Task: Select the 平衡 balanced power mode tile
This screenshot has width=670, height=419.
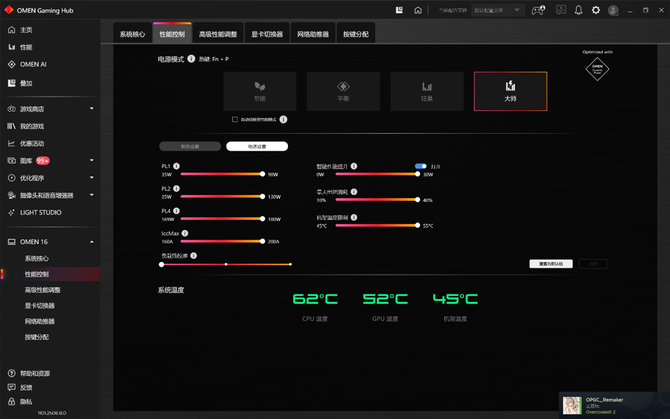Action: point(343,91)
